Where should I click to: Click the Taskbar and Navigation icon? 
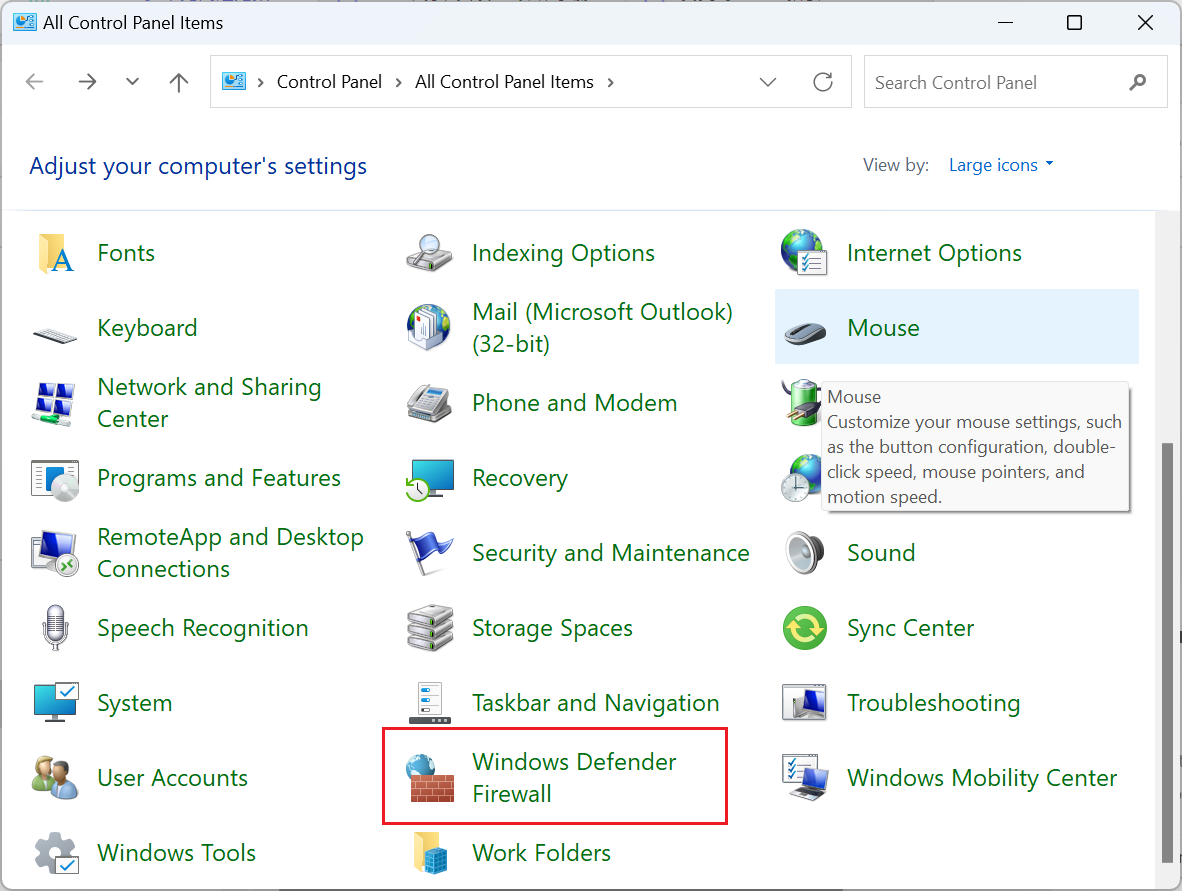click(x=430, y=703)
